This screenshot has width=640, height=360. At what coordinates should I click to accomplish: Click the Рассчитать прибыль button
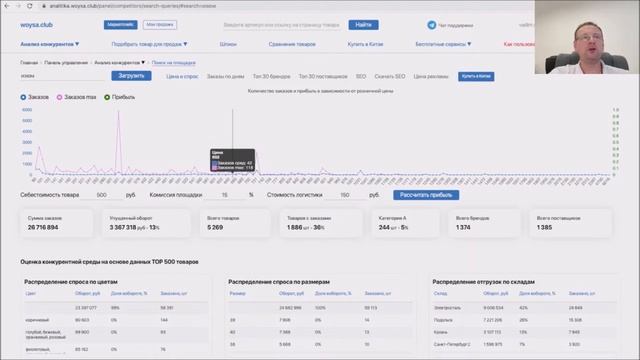(426, 195)
